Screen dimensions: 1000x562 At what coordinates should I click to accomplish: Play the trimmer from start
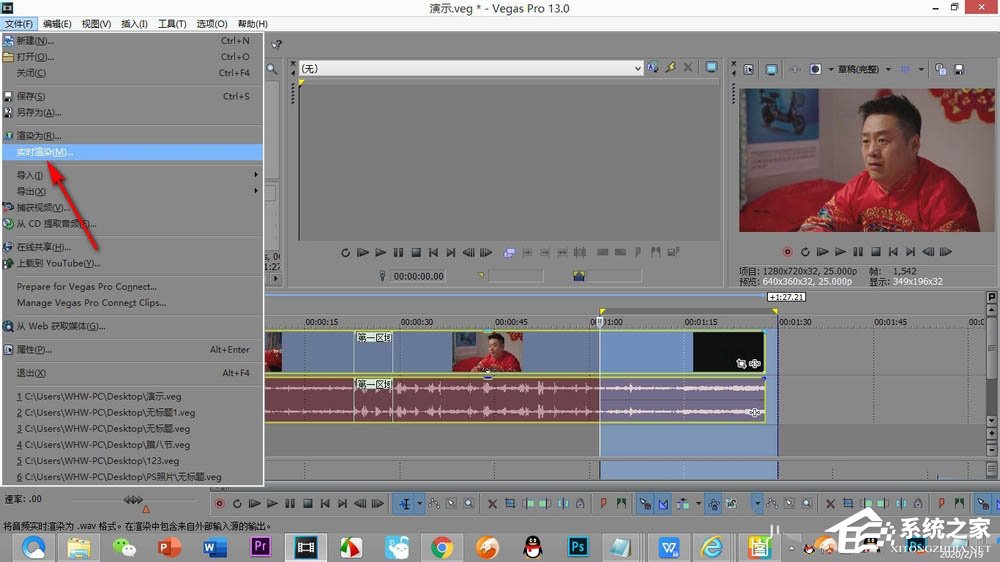[x=363, y=253]
